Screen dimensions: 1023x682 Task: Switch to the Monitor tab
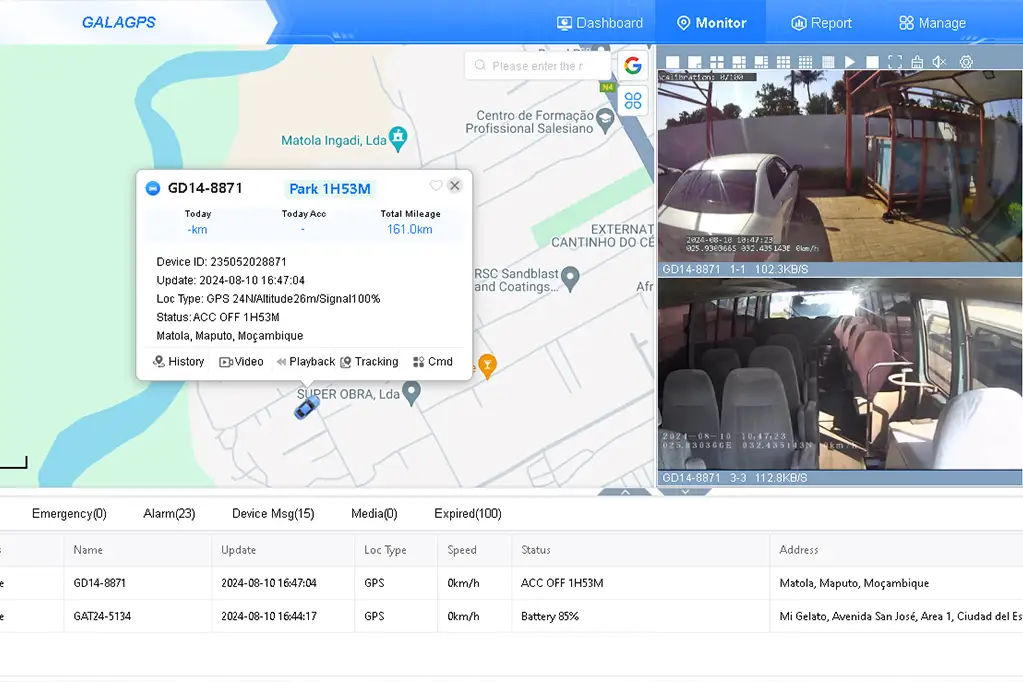711,23
